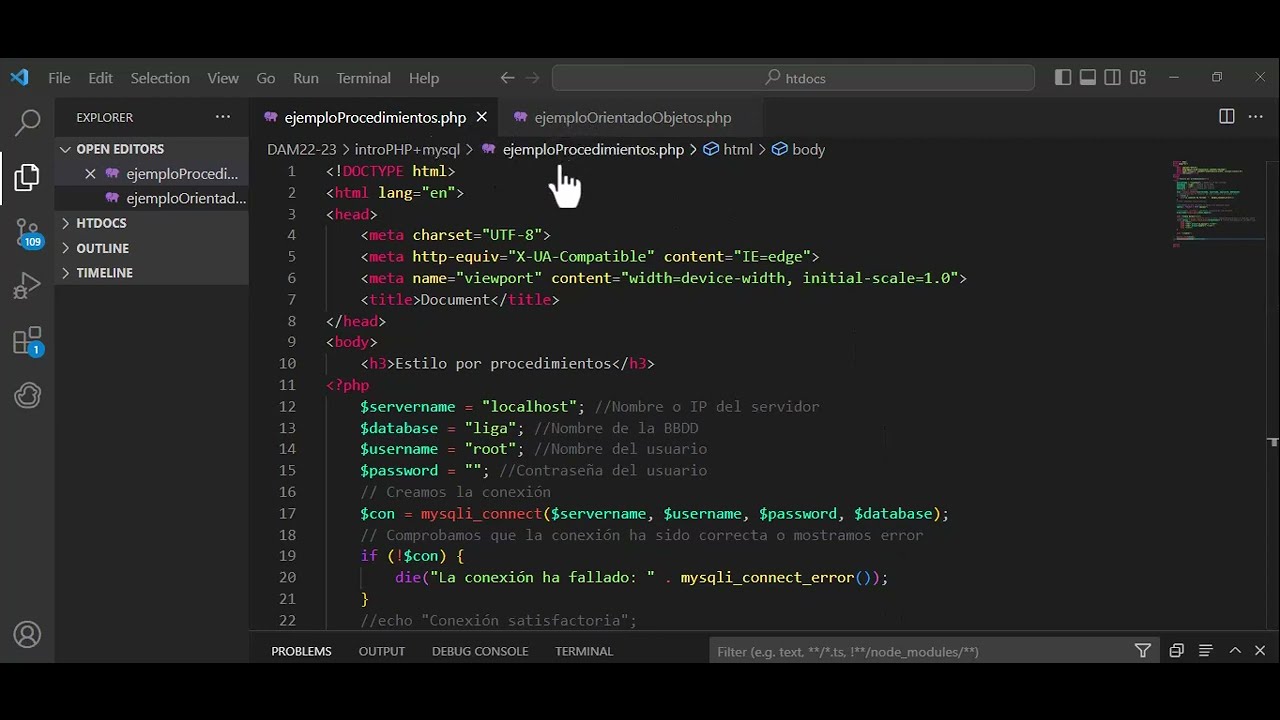The height and width of the screenshot is (720, 1280).
Task: Open the Edit menu
Action: click(x=100, y=78)
